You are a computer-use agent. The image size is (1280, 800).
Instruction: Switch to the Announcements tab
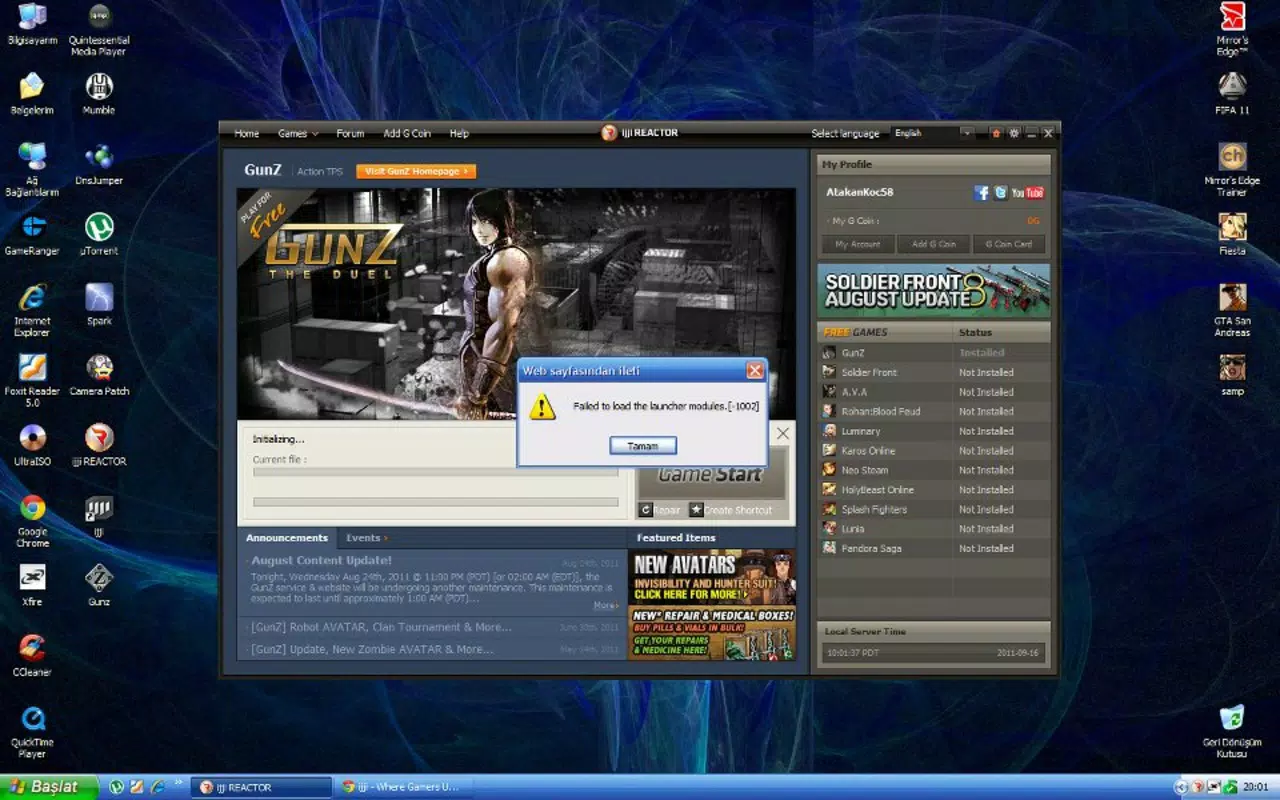(x=287, y=538)
